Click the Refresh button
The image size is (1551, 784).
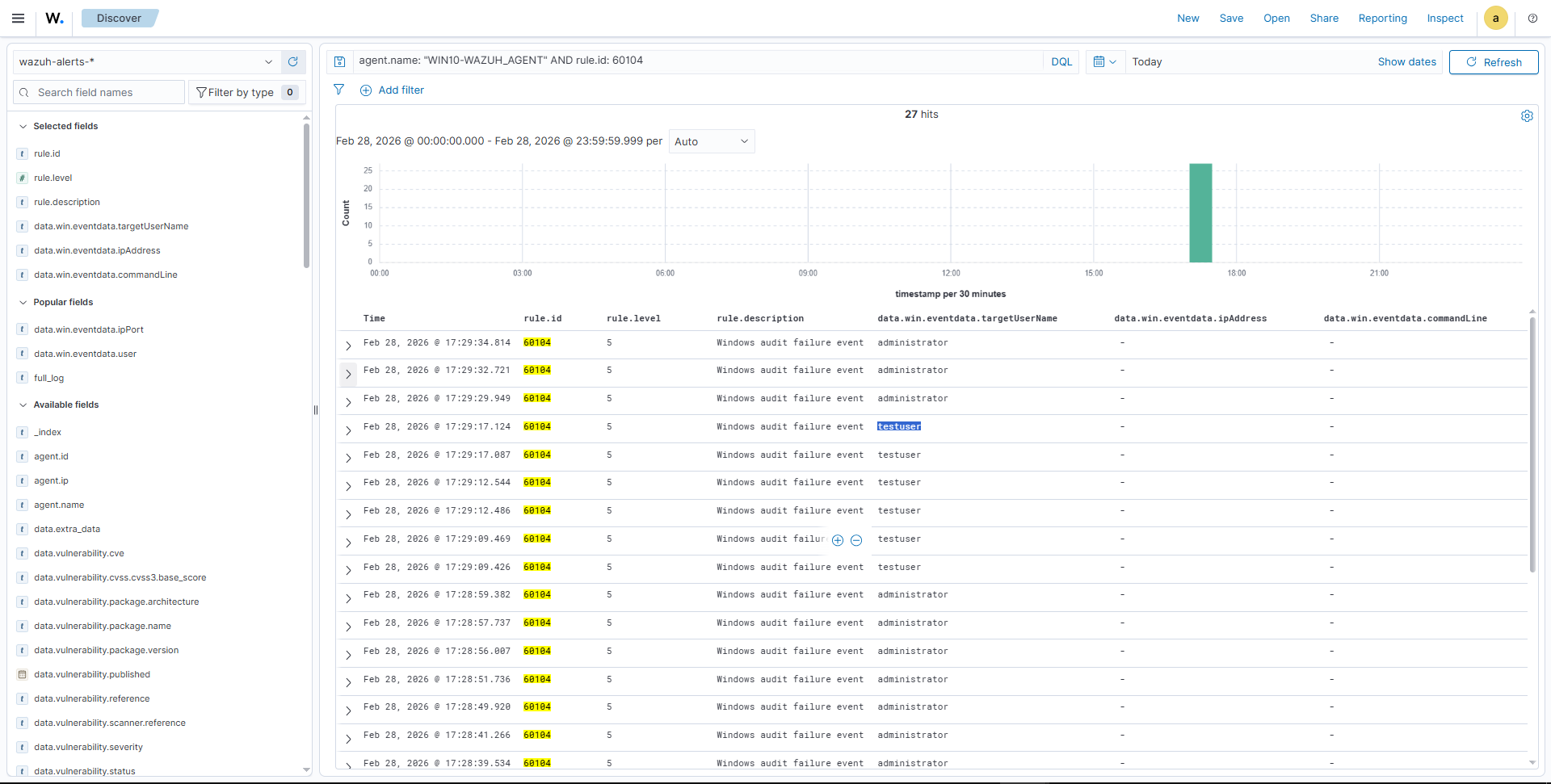pyautogui.click(x=1493, y=62)
